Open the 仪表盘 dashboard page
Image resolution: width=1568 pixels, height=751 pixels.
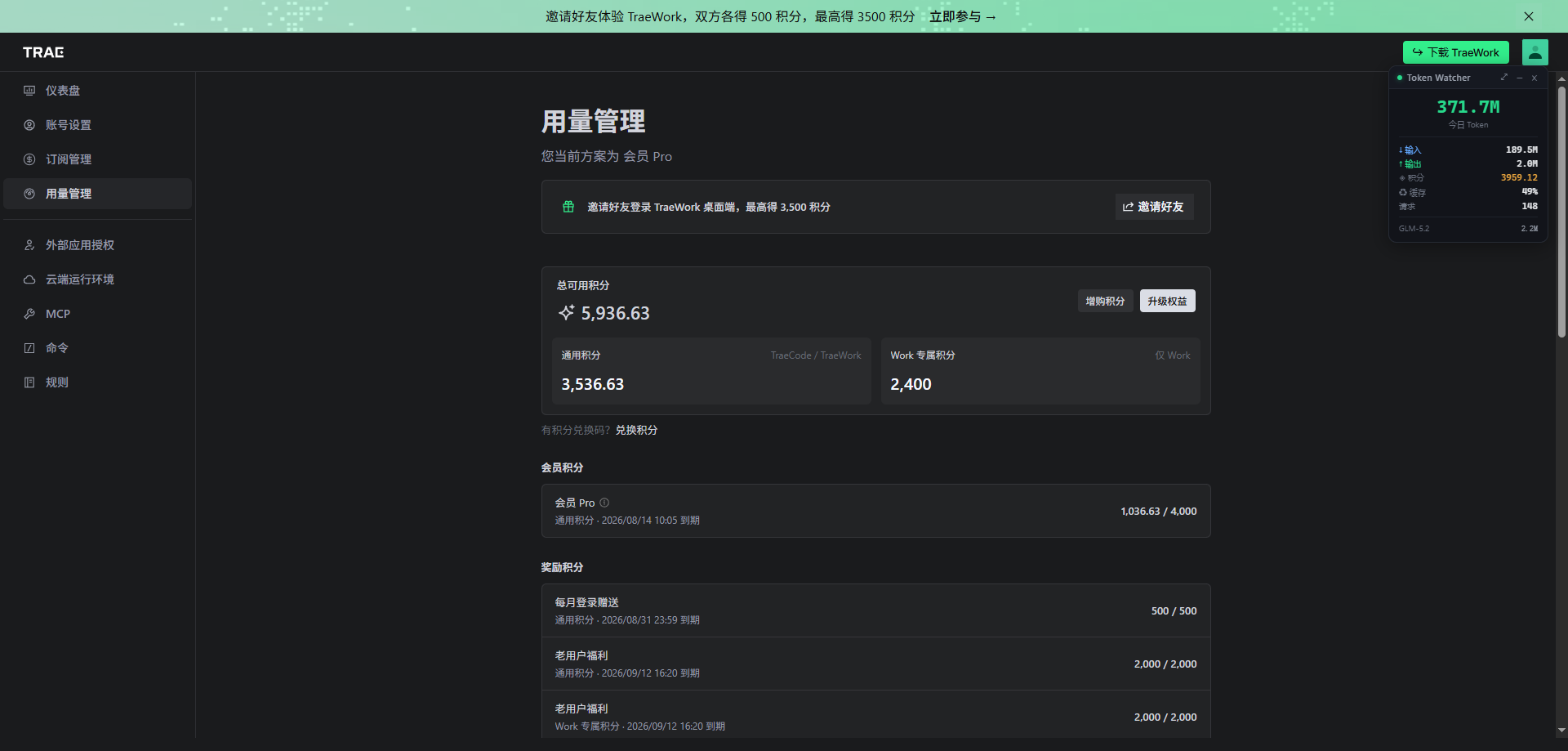(97, 91)
